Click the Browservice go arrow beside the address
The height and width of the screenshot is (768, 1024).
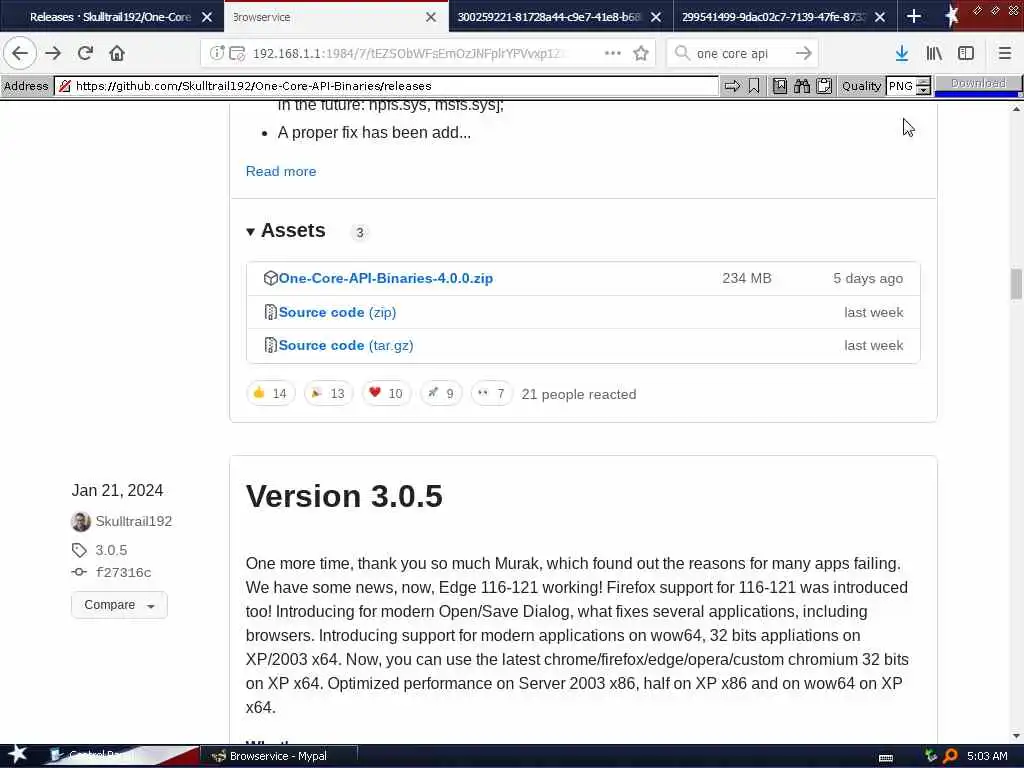tap(732, 86)
